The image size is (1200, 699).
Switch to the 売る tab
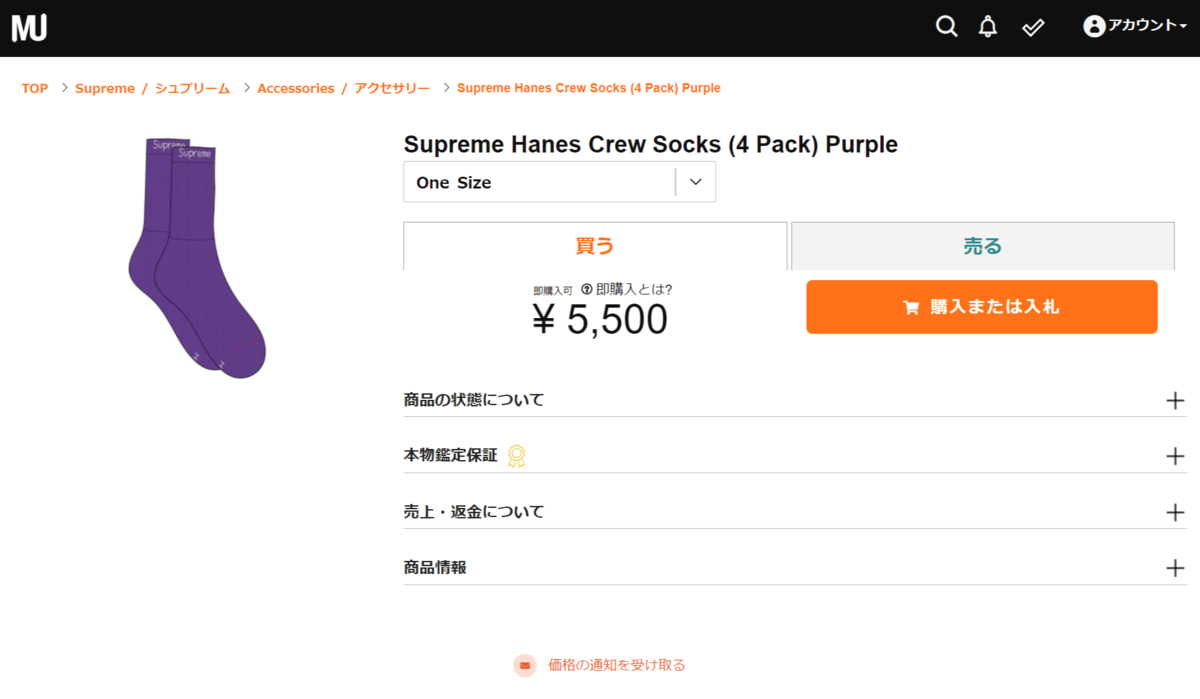click(x=982, y=246)
